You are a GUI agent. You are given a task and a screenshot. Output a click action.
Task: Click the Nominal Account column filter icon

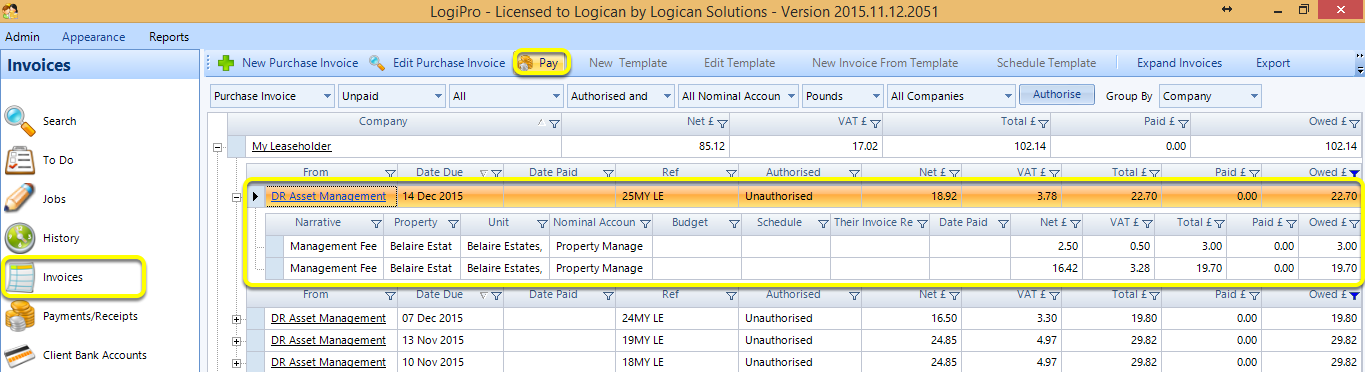[644, 223]
